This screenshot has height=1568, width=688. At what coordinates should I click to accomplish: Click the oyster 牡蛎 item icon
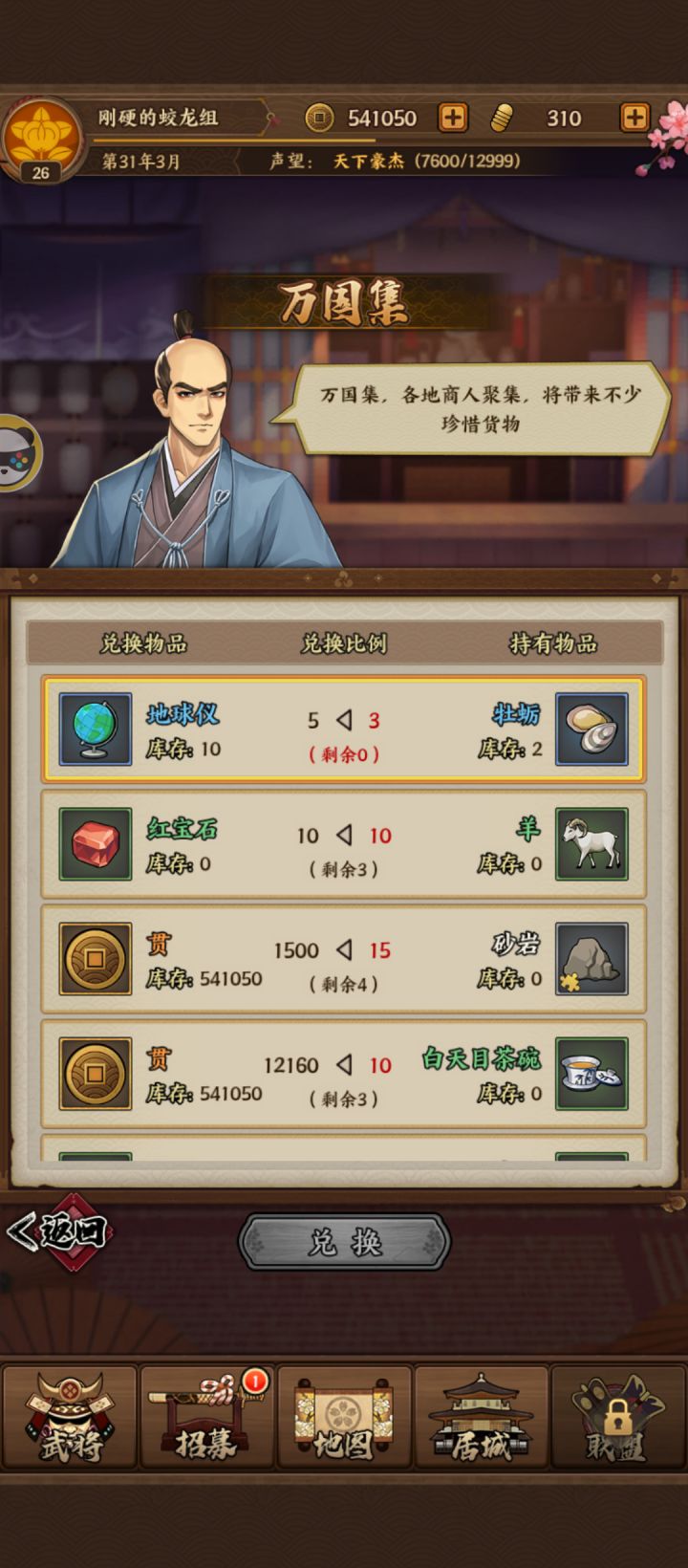[x=592, y=730]
